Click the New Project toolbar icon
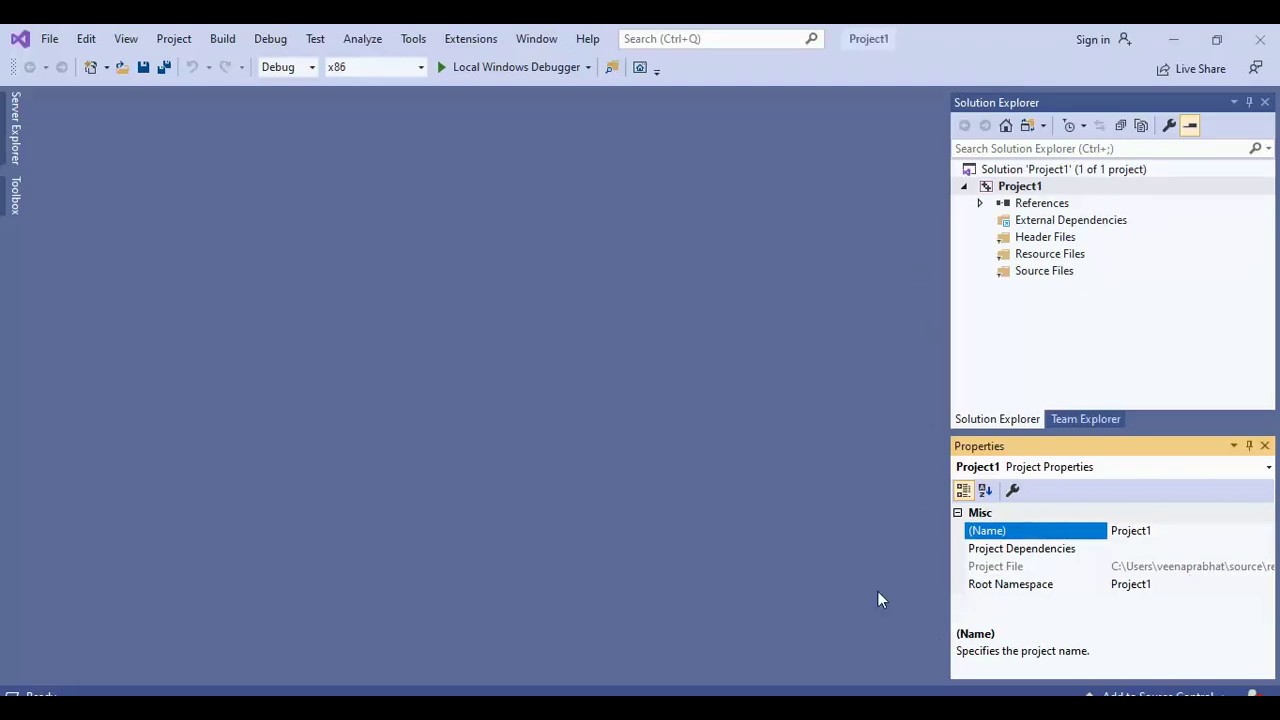This screenshot has width=1280, height=720. pyautogui.click(x=90, y=67)
